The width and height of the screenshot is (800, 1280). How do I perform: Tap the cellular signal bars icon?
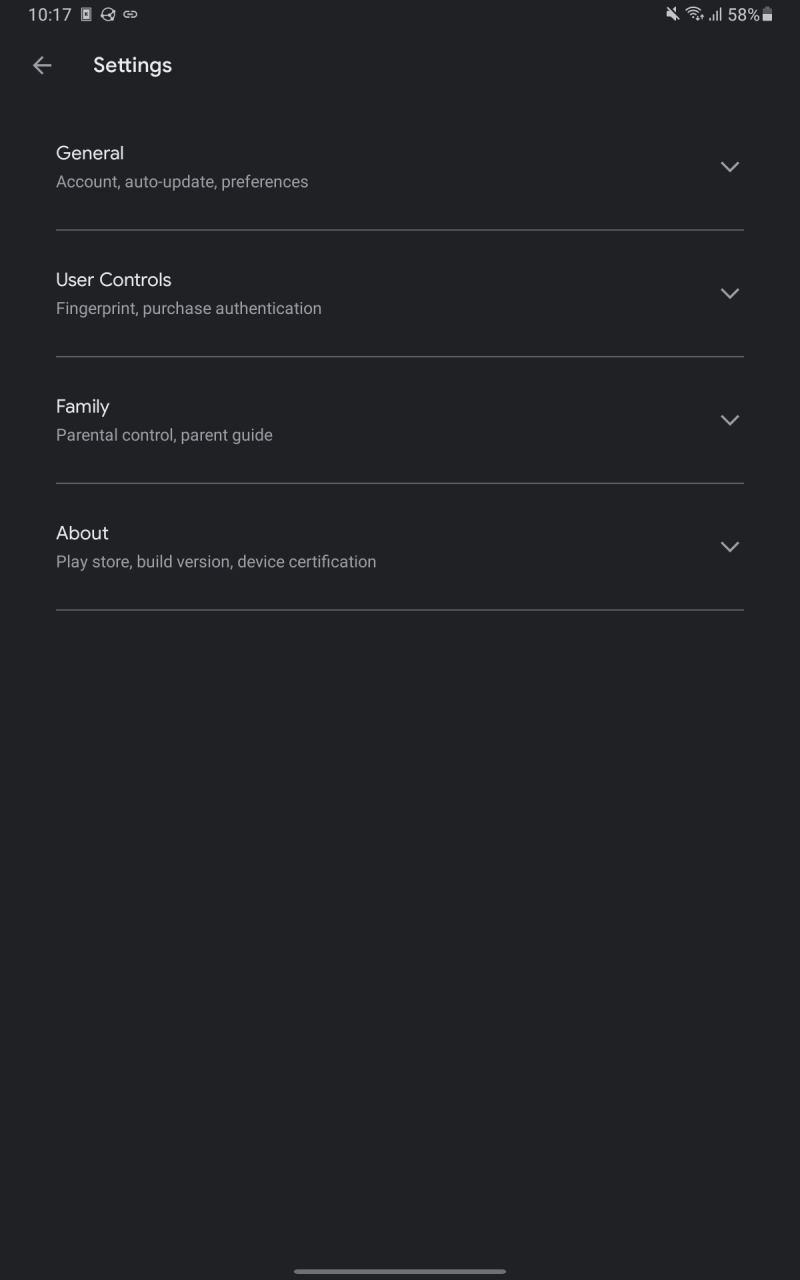[715, 14]
